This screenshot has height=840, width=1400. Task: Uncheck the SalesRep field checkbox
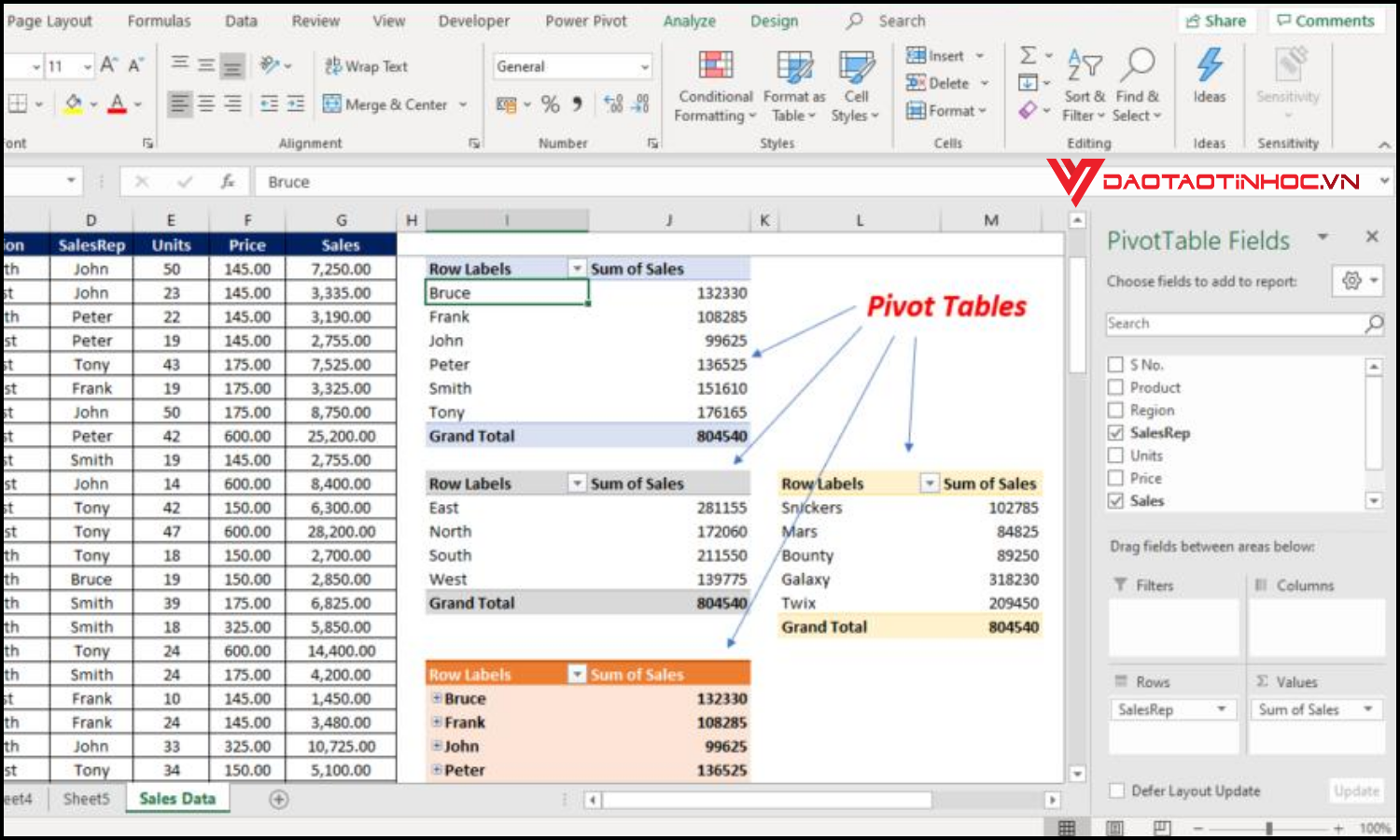pos(1116,432)
